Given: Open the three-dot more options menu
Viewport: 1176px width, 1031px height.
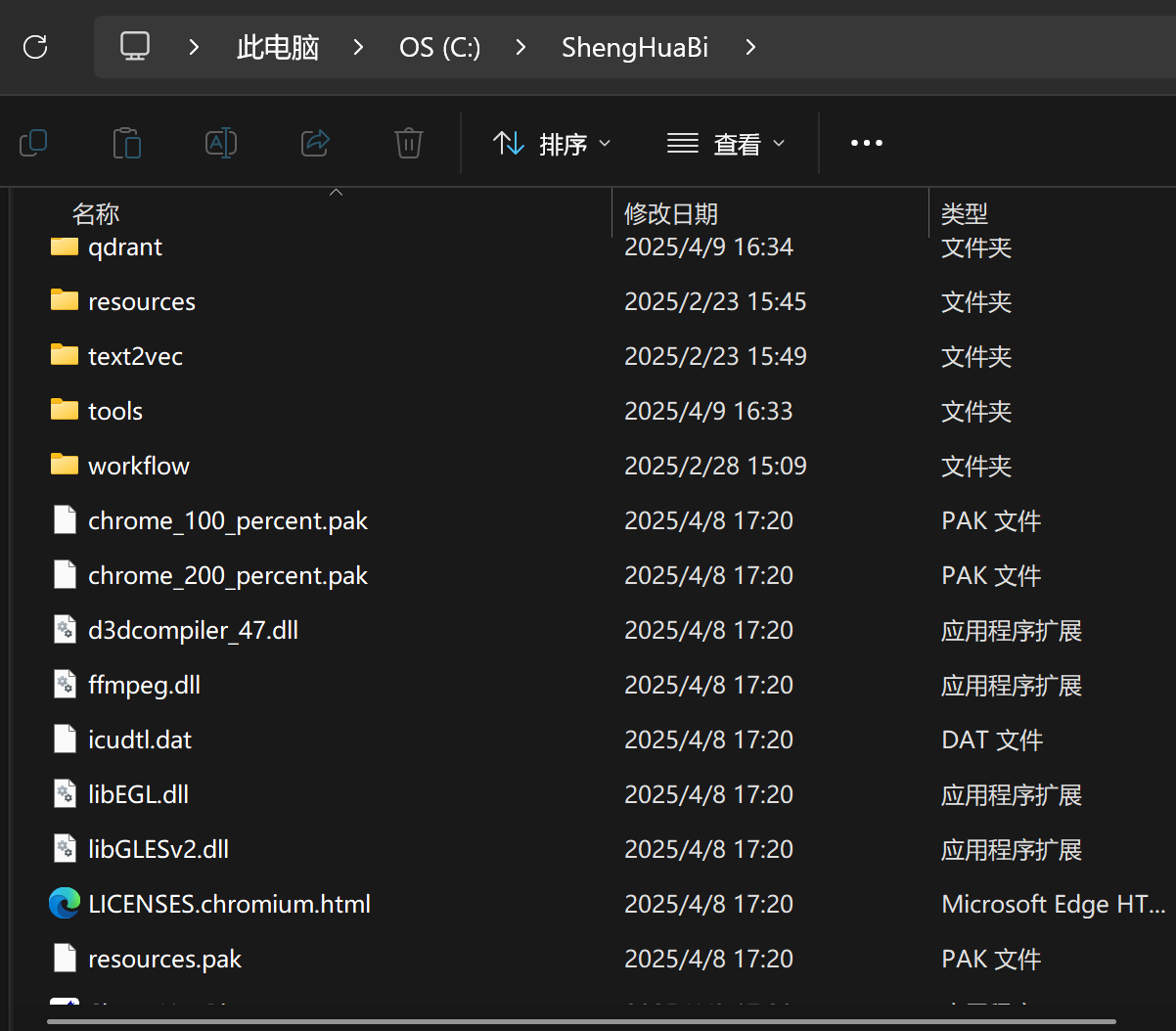Looking at the screenshot, I should click(x=866, y=144).
